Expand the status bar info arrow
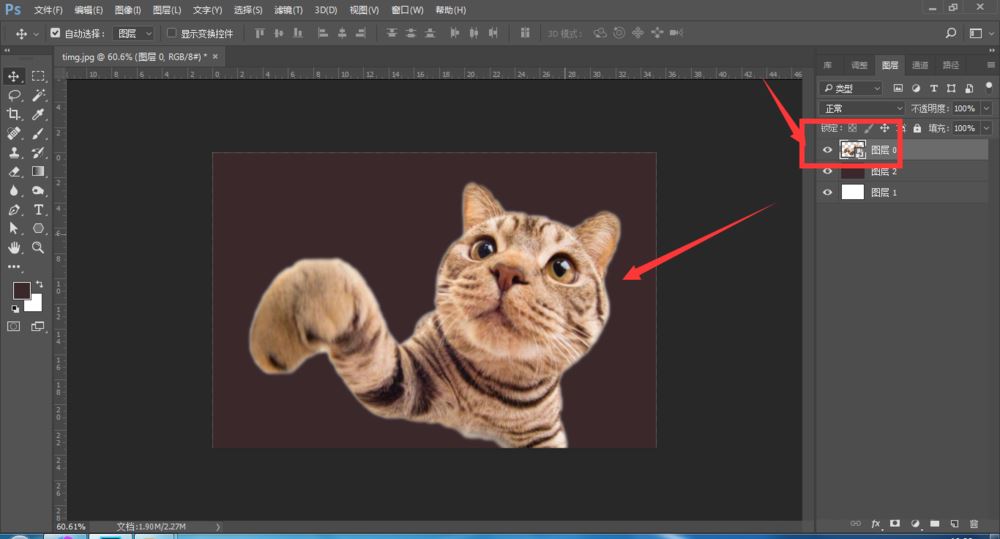The height and width of the screenshot is (539, 1000). tap(218, 527)
